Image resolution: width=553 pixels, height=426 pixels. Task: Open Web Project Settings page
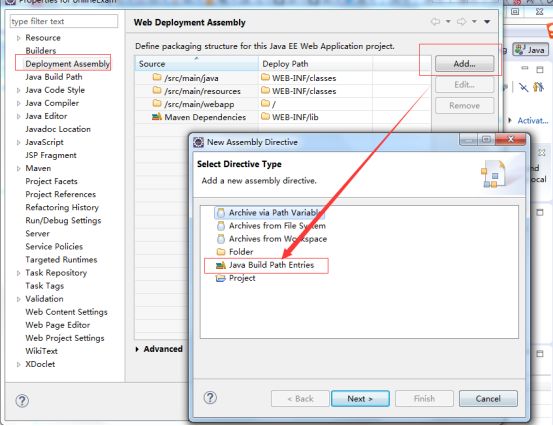pyautogui.click(x=65, y=338)
